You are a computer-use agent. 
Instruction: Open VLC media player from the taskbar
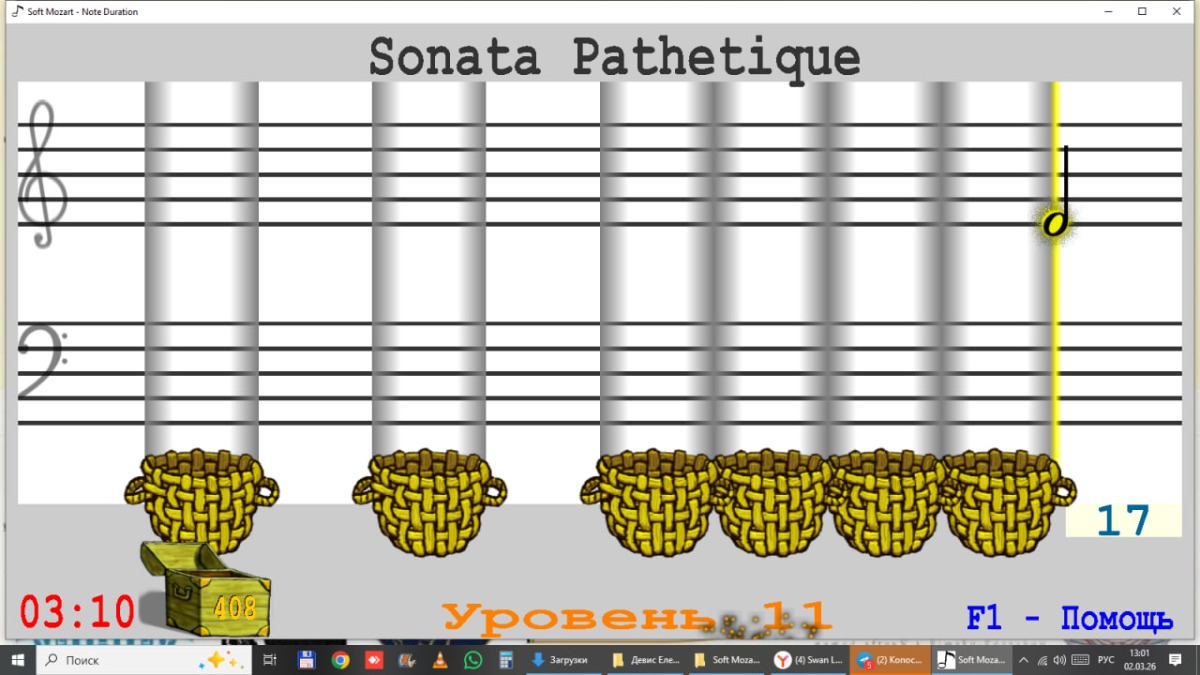439,660
